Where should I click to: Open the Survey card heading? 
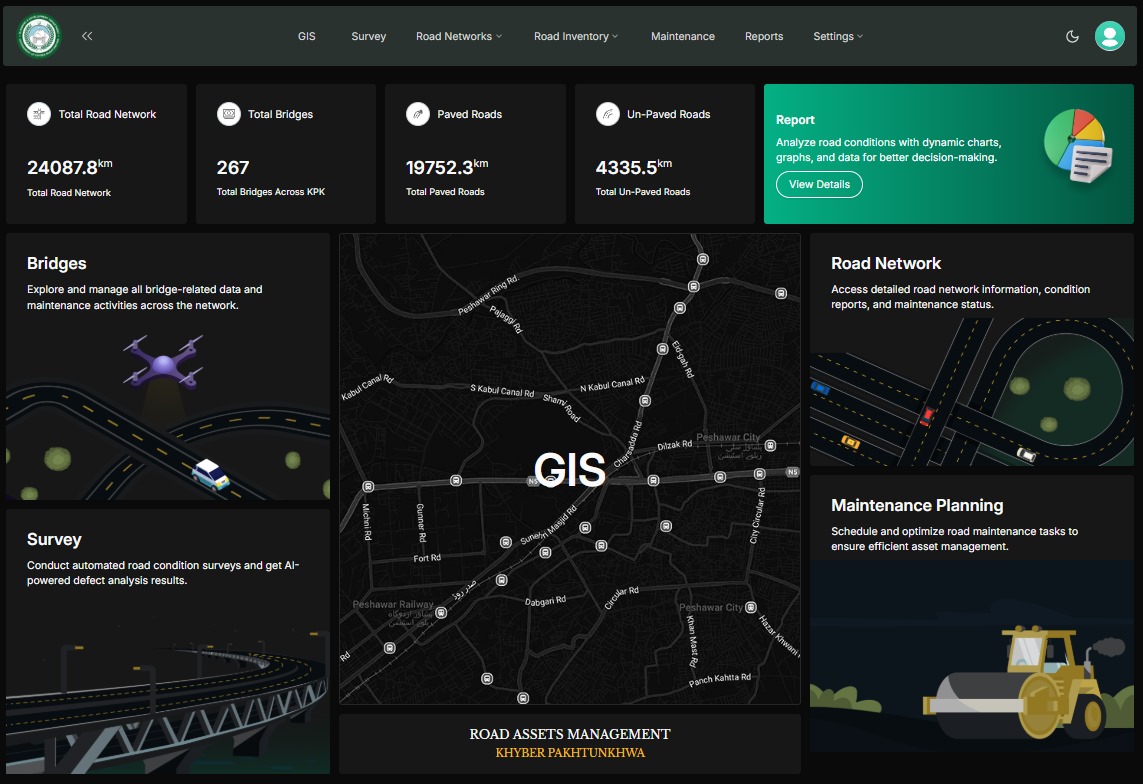click(x=54, y=539)
